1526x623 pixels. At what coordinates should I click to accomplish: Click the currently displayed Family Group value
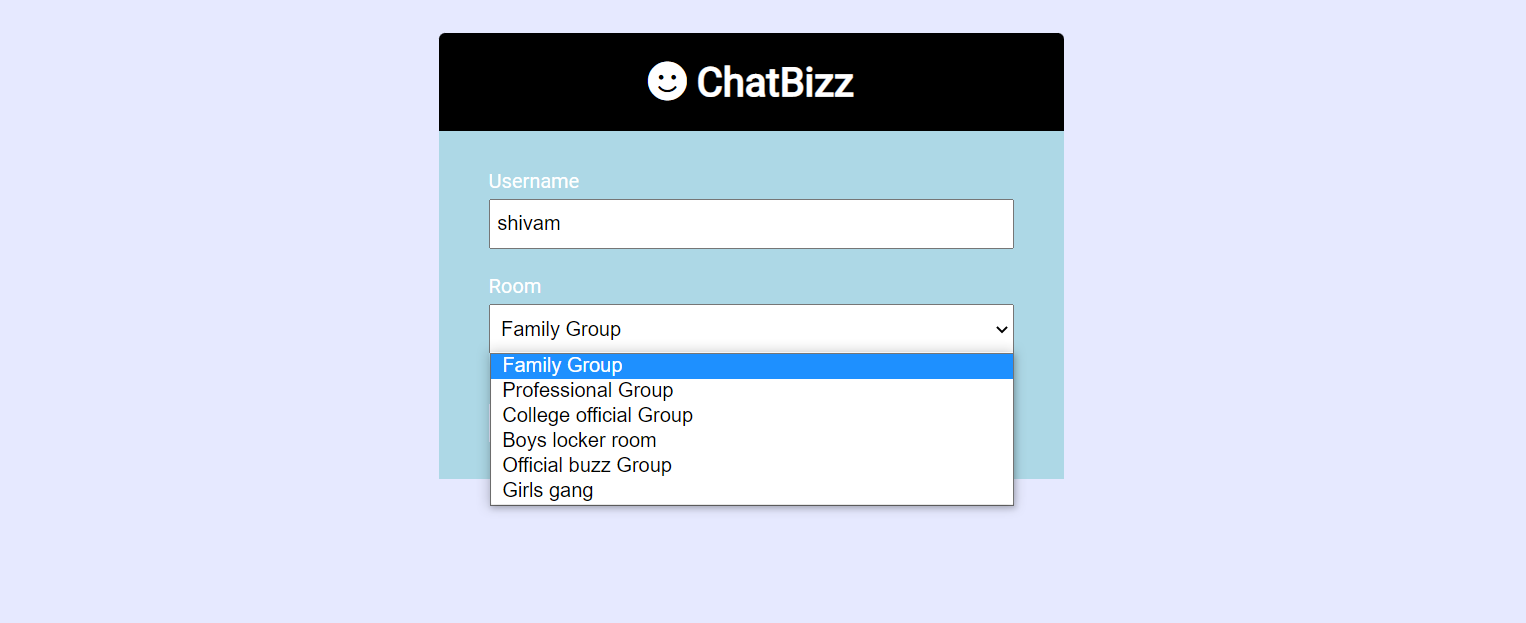pos(560,329)
